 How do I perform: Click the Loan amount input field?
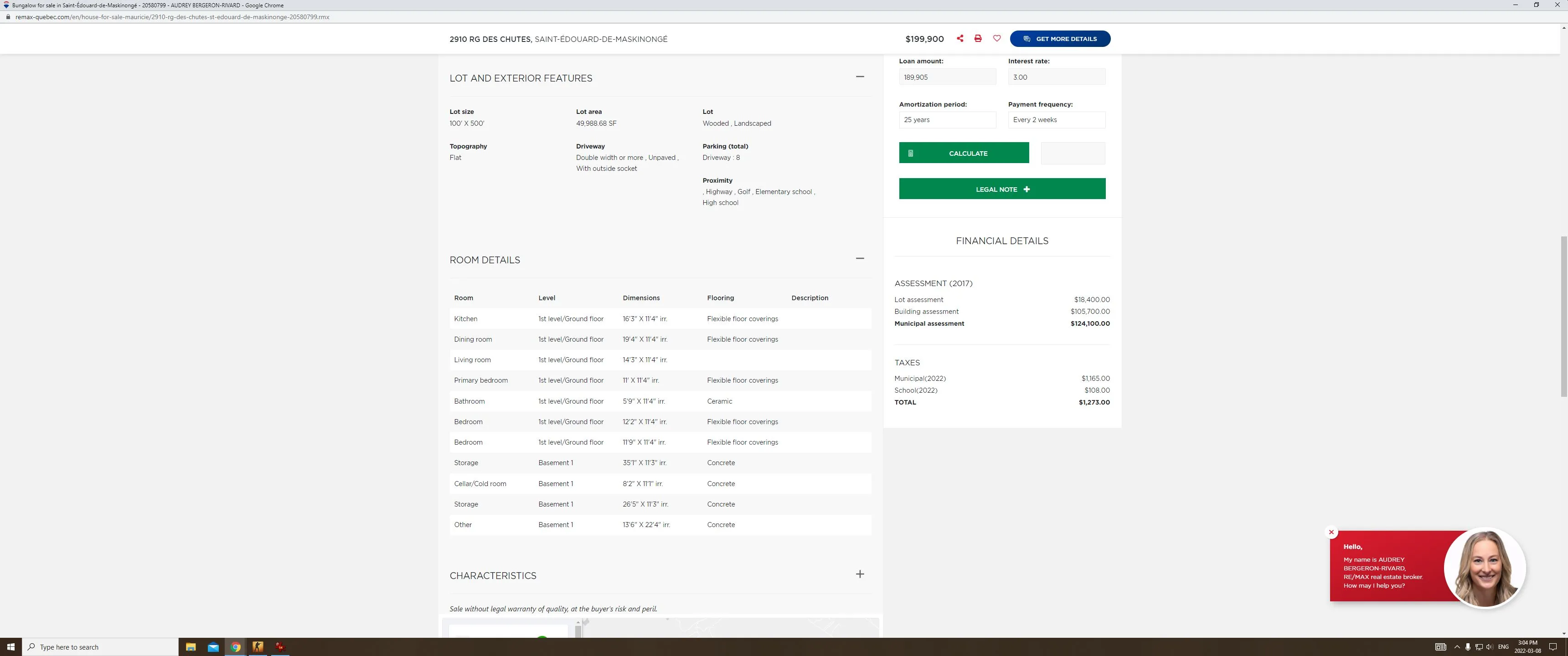click(947, 77)
